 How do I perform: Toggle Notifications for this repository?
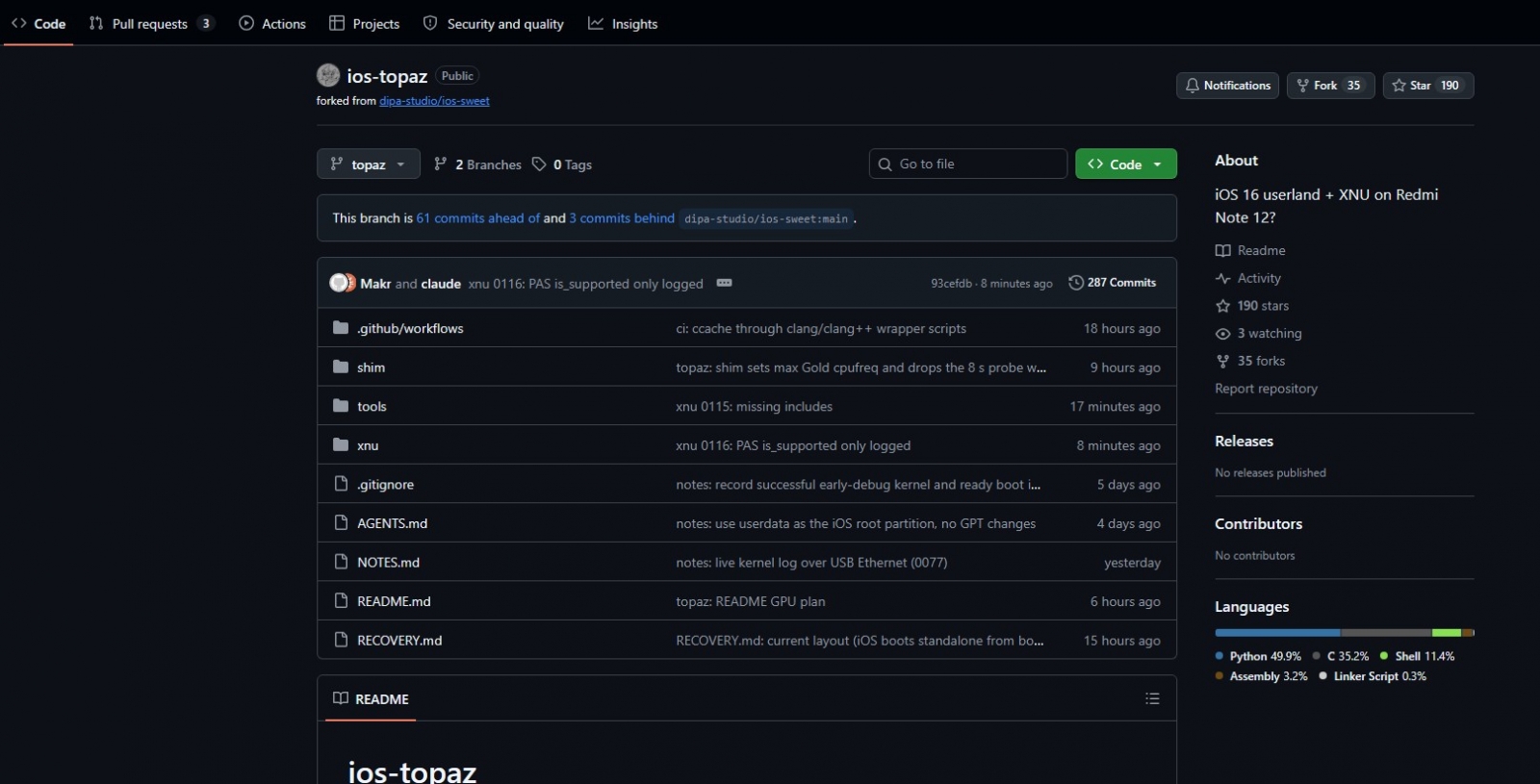1227,86
